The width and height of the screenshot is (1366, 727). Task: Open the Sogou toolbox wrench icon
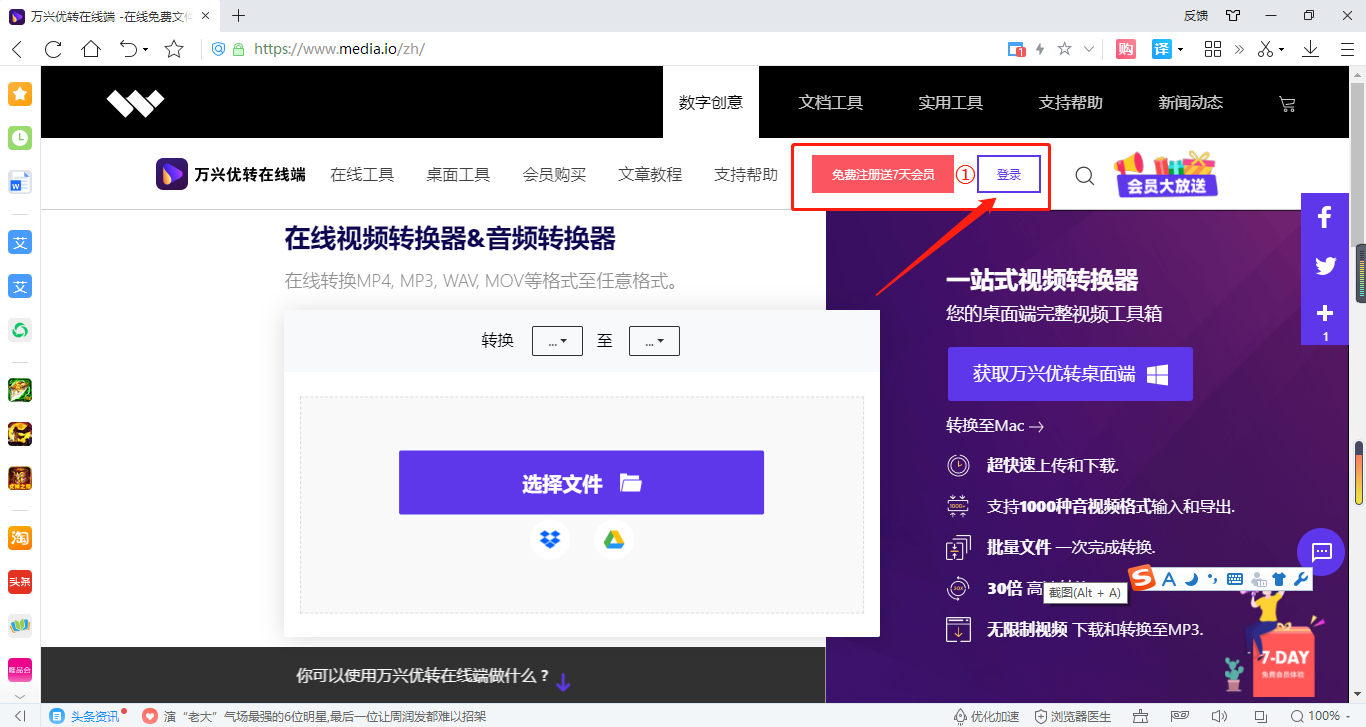click(x=1300, y=579)
